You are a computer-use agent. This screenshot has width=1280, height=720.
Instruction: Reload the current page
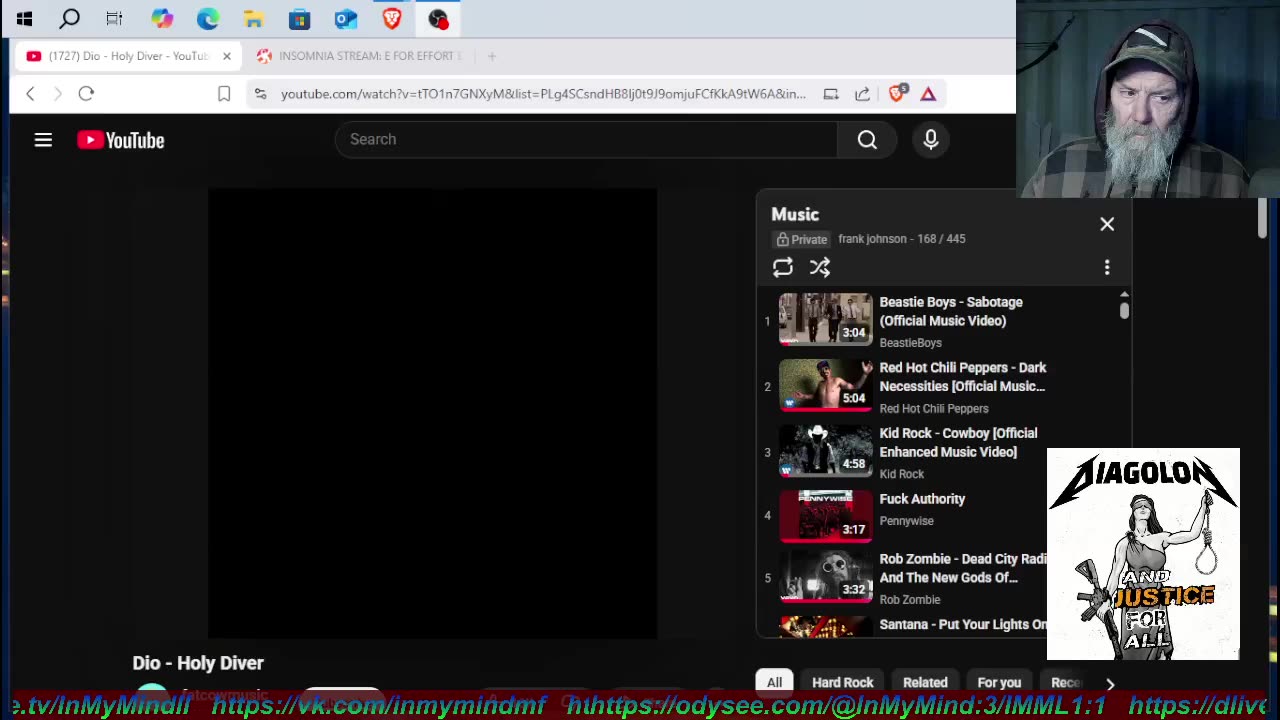[86, 93]
